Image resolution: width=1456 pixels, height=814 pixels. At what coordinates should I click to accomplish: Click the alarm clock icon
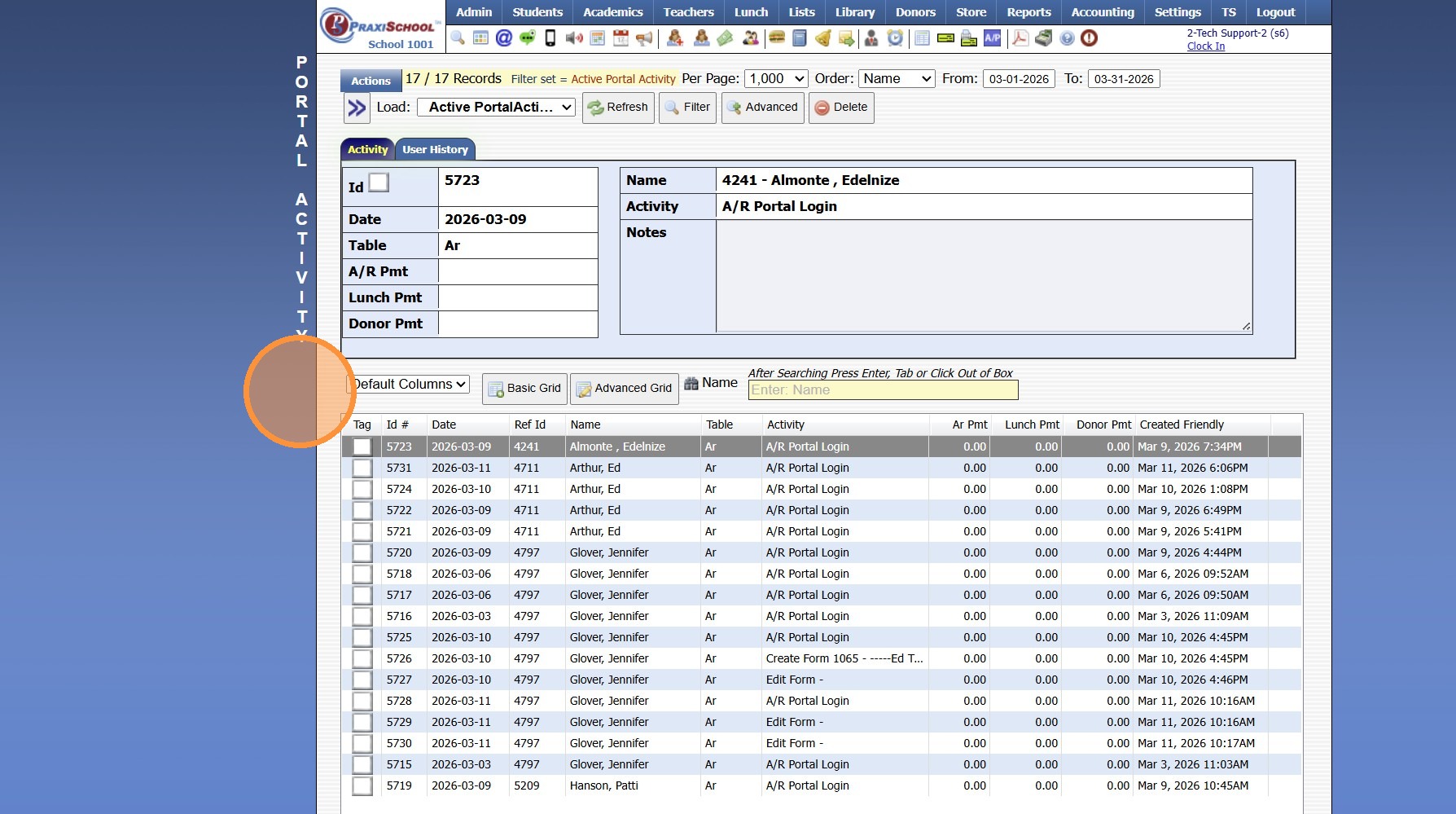(x=895, y=37)
